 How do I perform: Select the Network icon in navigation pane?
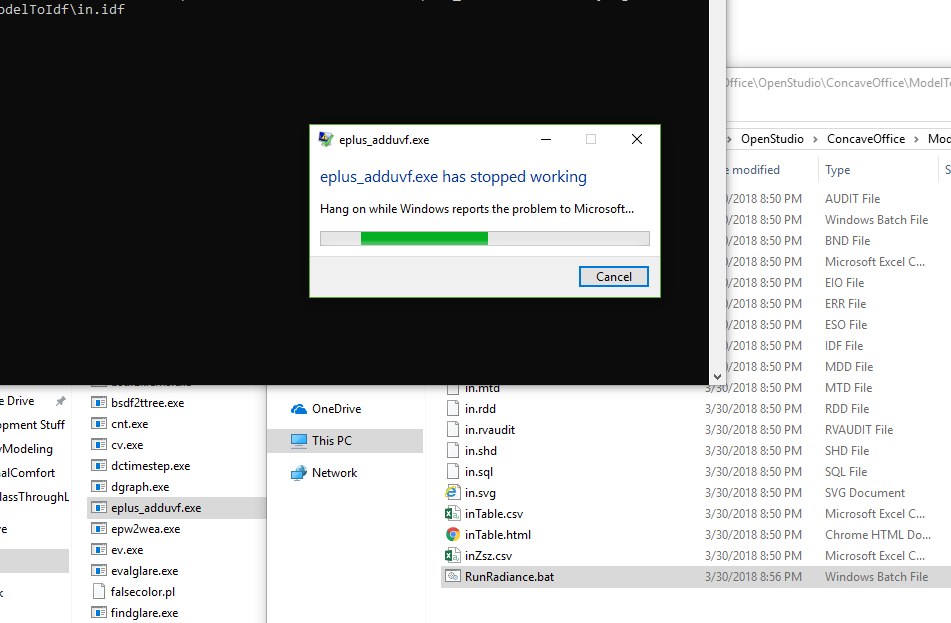point(298,473)
